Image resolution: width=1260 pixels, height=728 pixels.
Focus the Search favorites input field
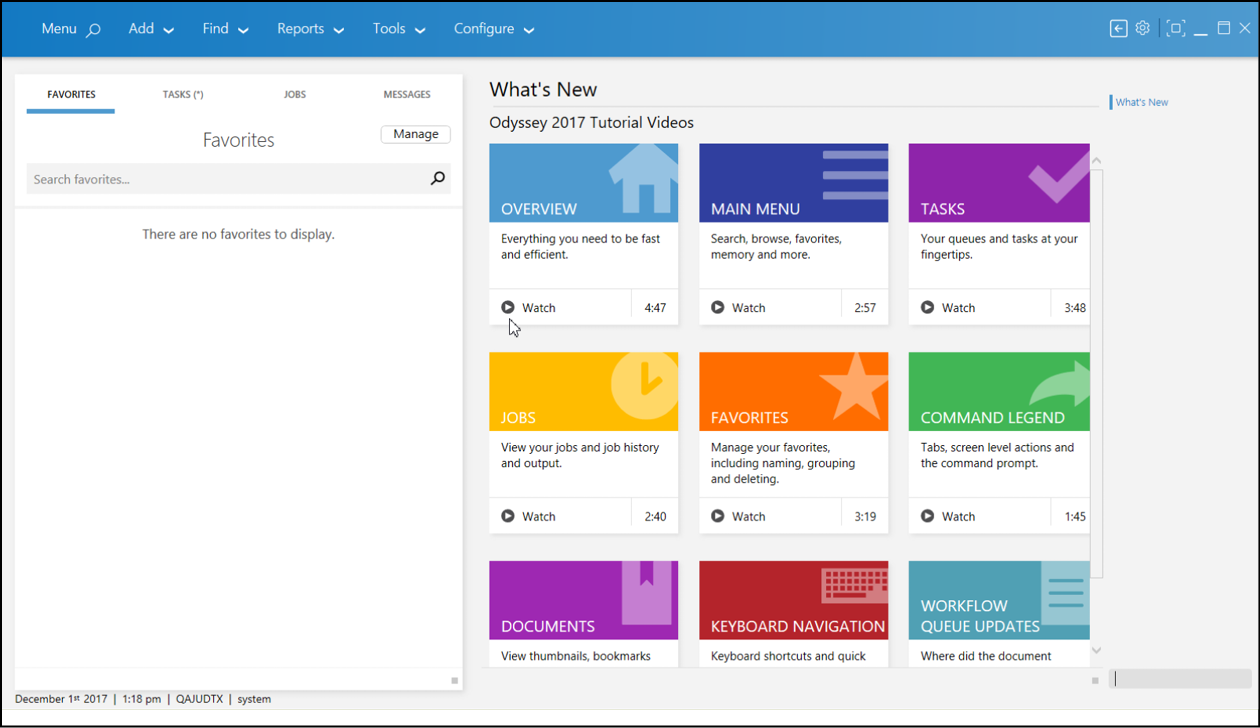225,180
